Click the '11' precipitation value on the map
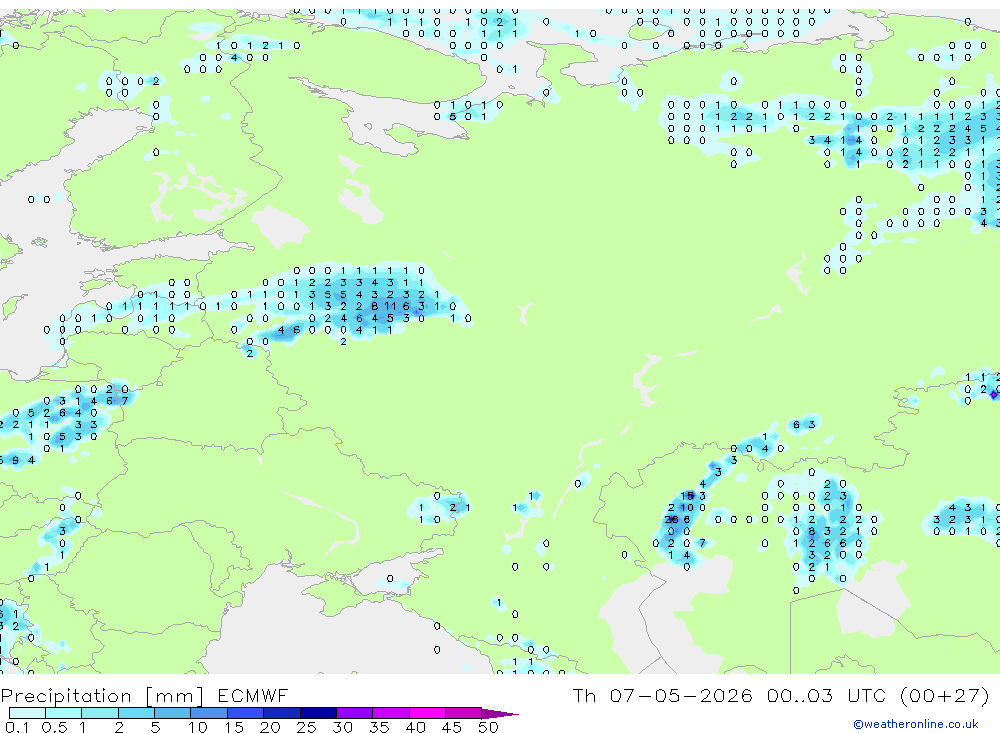 tap(390, 306)
